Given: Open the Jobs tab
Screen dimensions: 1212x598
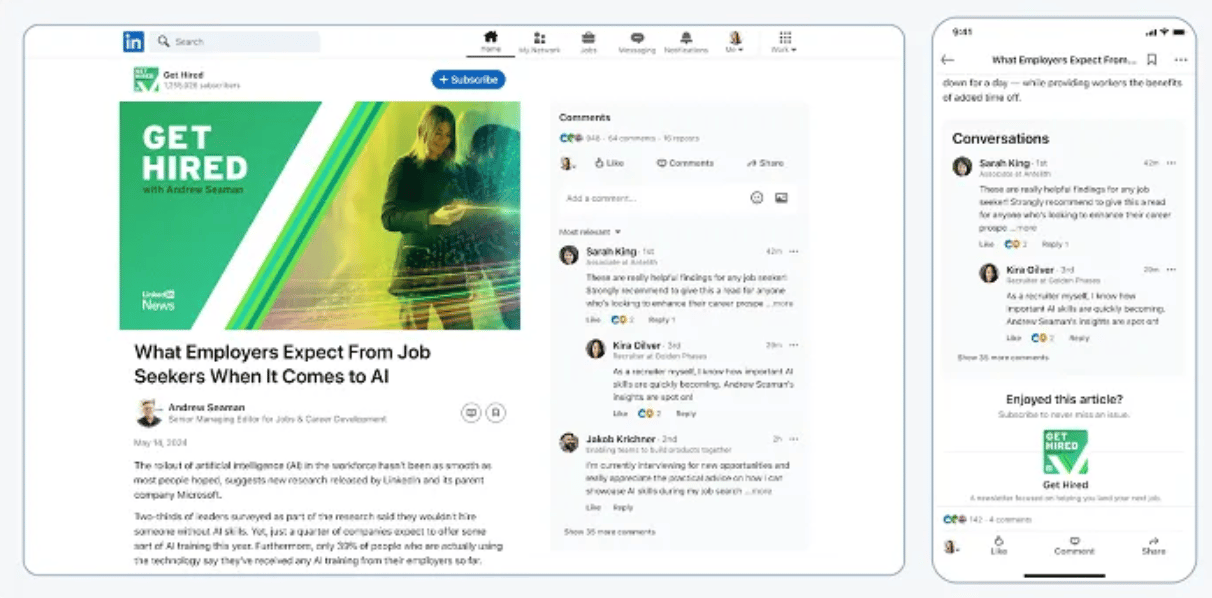Looking at the screenshot, I should (588, 42).
